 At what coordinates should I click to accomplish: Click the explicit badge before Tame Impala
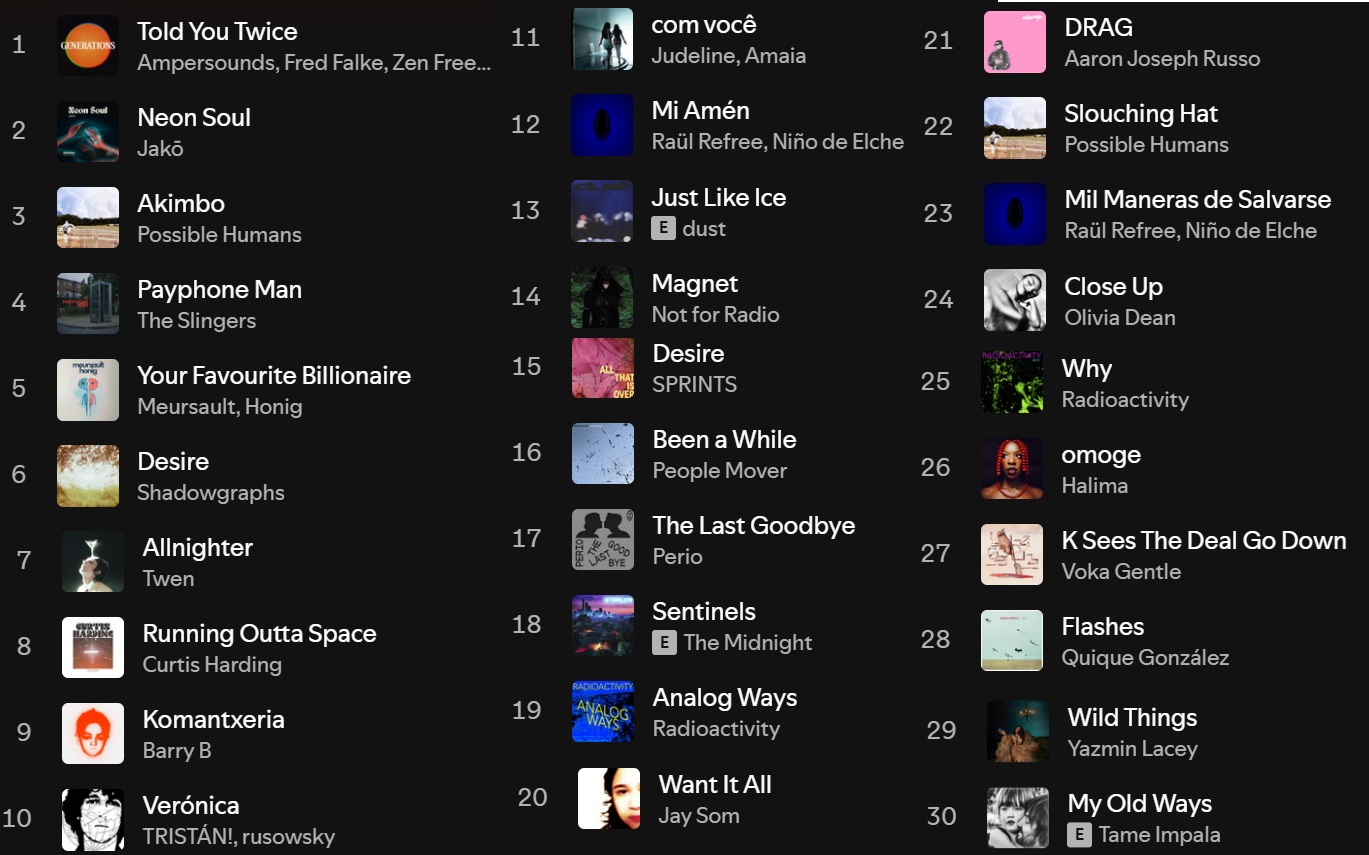(x=1079, y=834)
